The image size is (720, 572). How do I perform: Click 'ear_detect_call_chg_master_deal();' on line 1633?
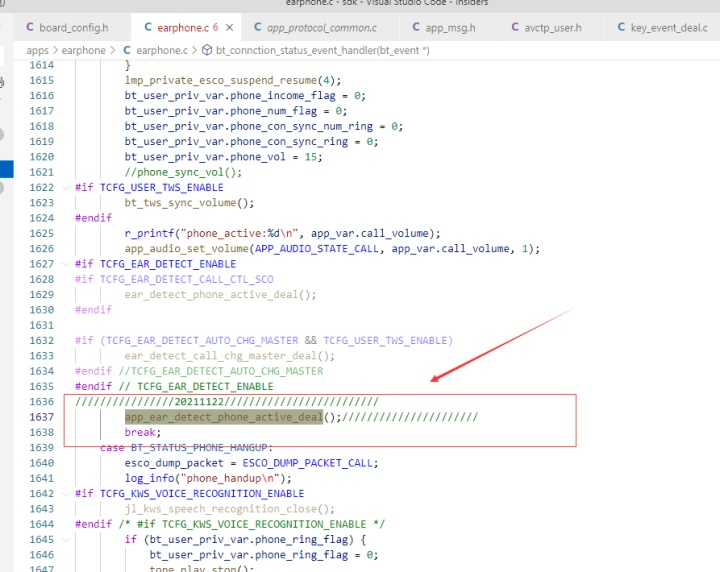[230, 356]
